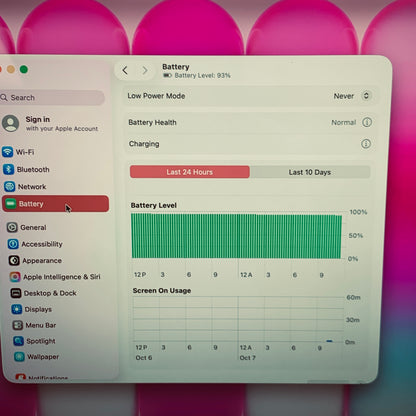Select Displays in sidebar
The height and width of the screenshot is (416, 416).
click(38, 309)
